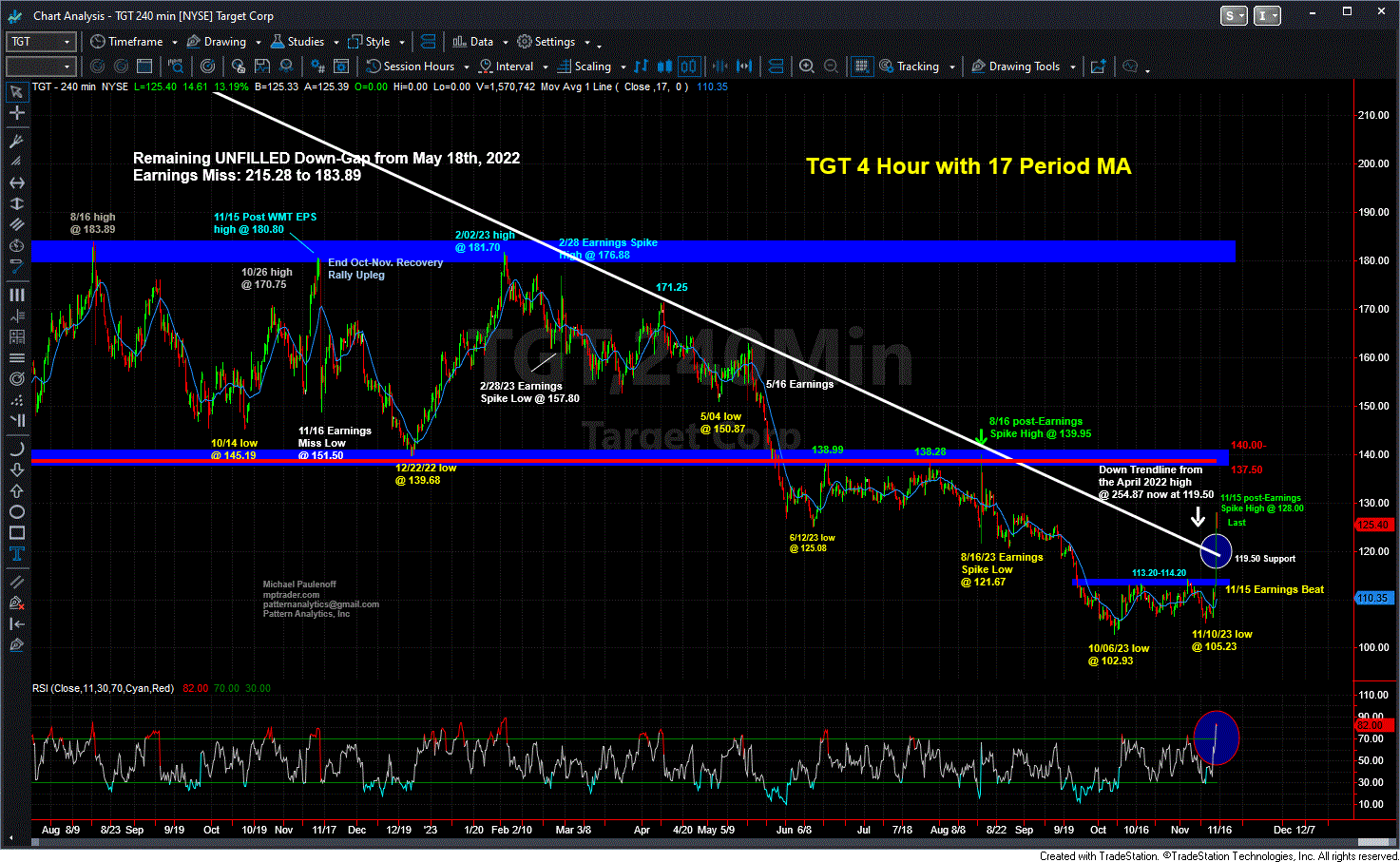Click the Tracking button

tap(910, 67)
